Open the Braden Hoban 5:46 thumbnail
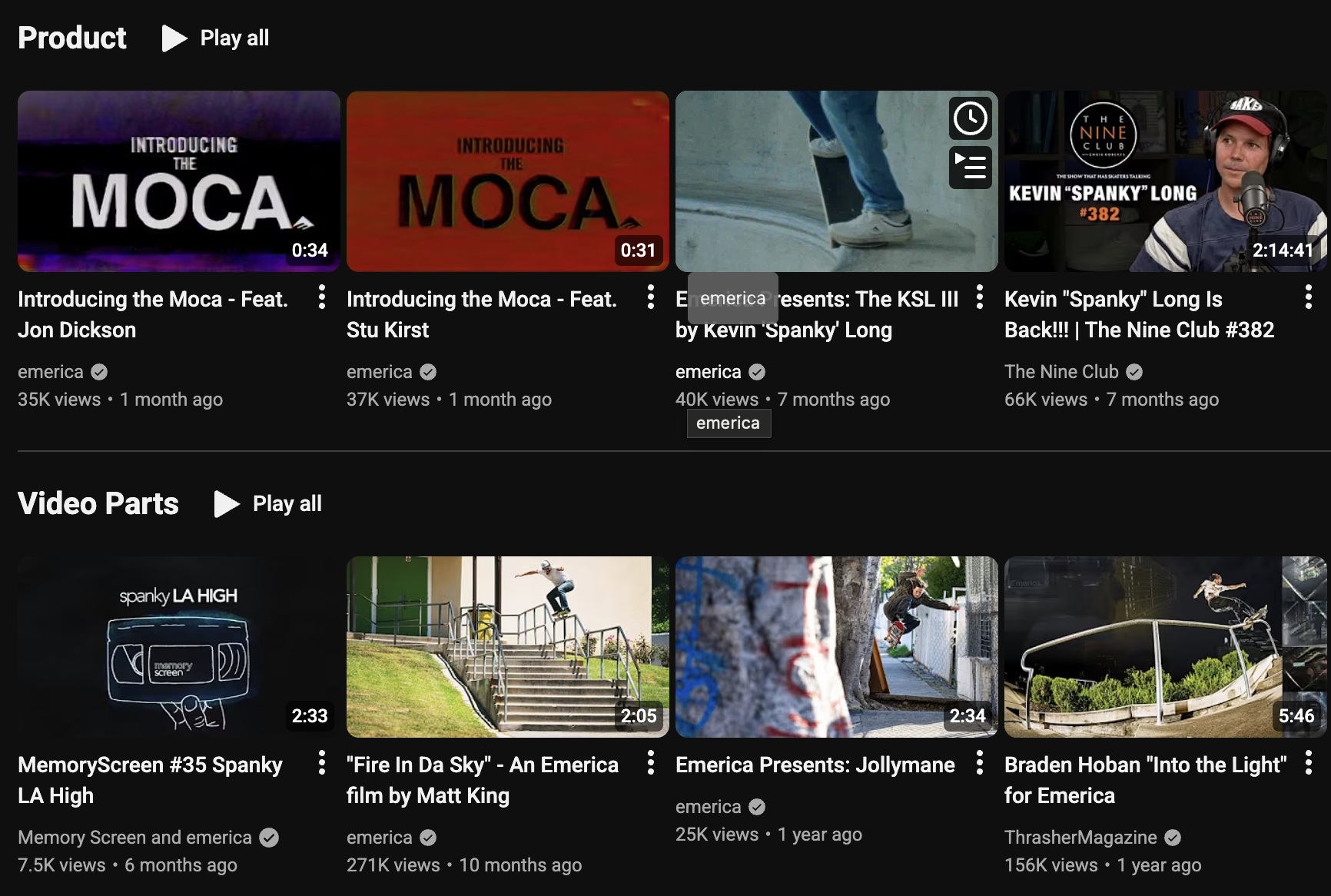 (x=1166, y=647)
